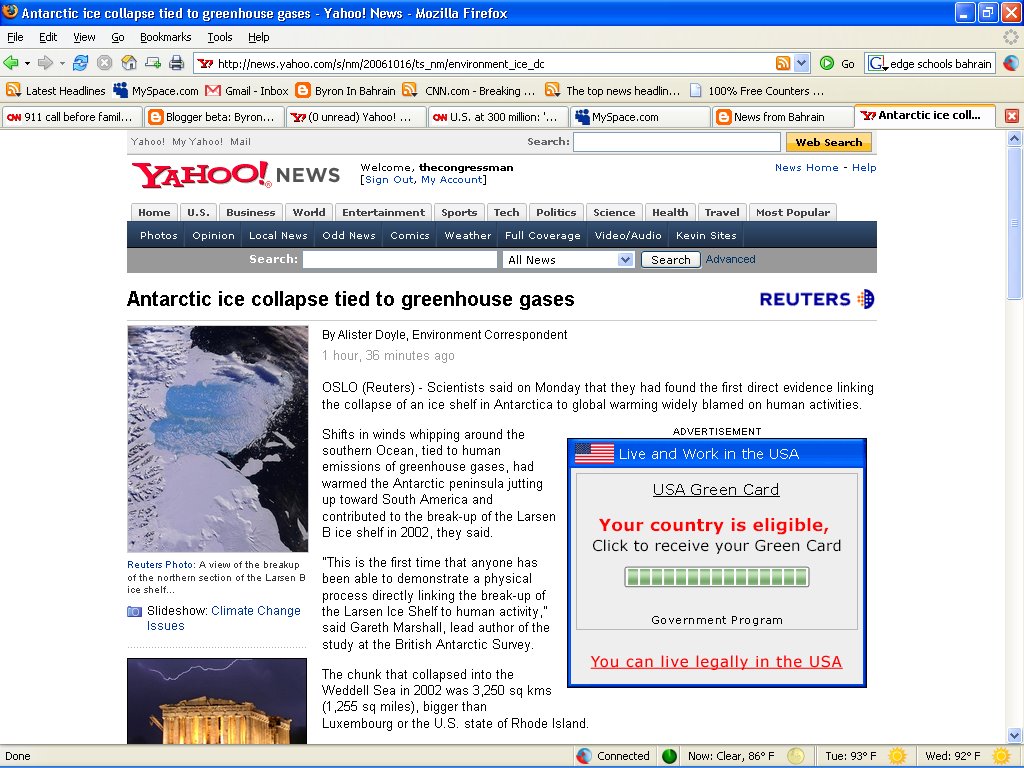Open the Advanced search link
Viewport: 1024px width, 768px height.
(x=730, y=259)
